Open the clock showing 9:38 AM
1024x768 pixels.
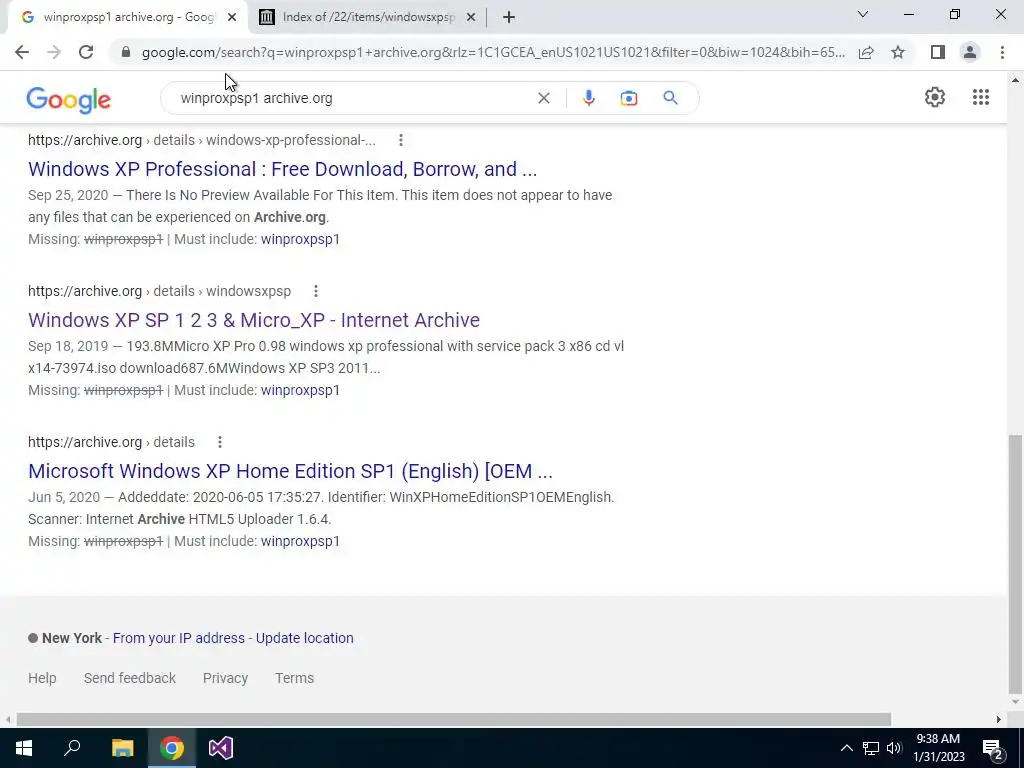tap(938, 748)
